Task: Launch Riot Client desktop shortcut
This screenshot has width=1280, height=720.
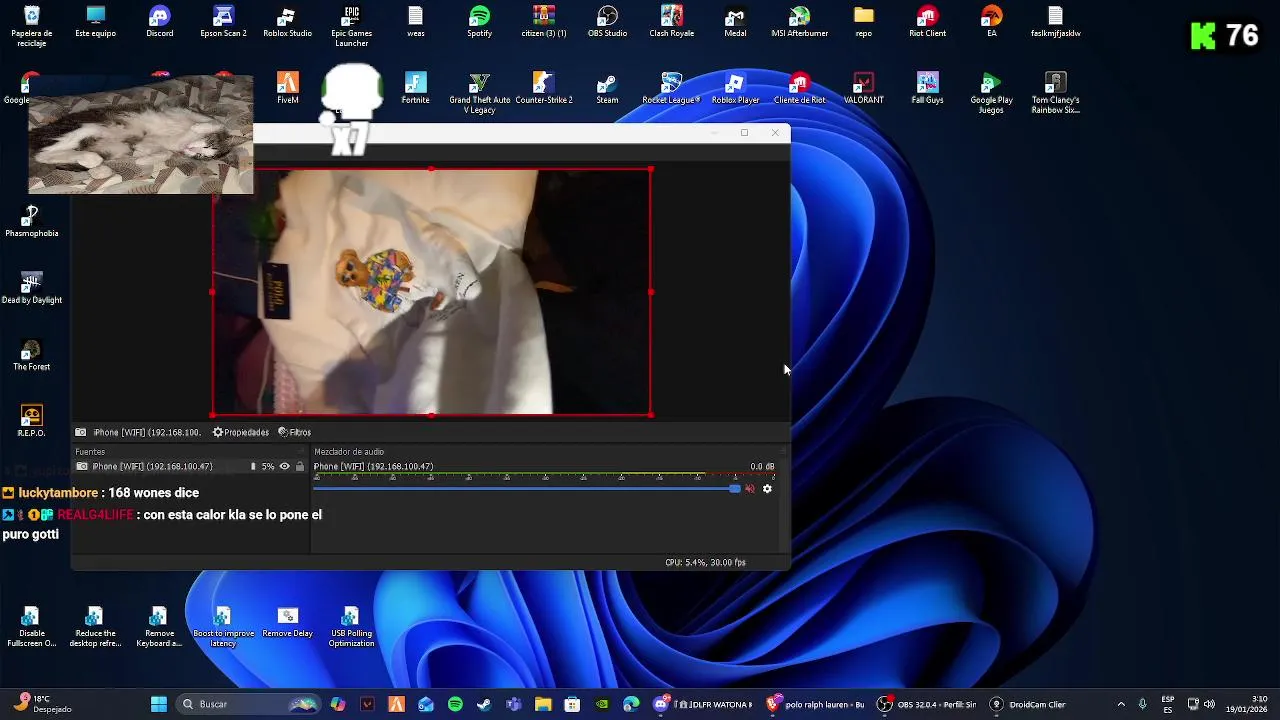Action: click(927, 22)
